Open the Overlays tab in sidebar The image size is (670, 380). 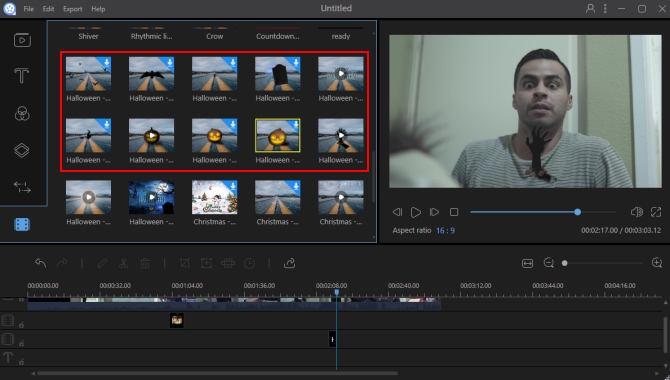22,150
